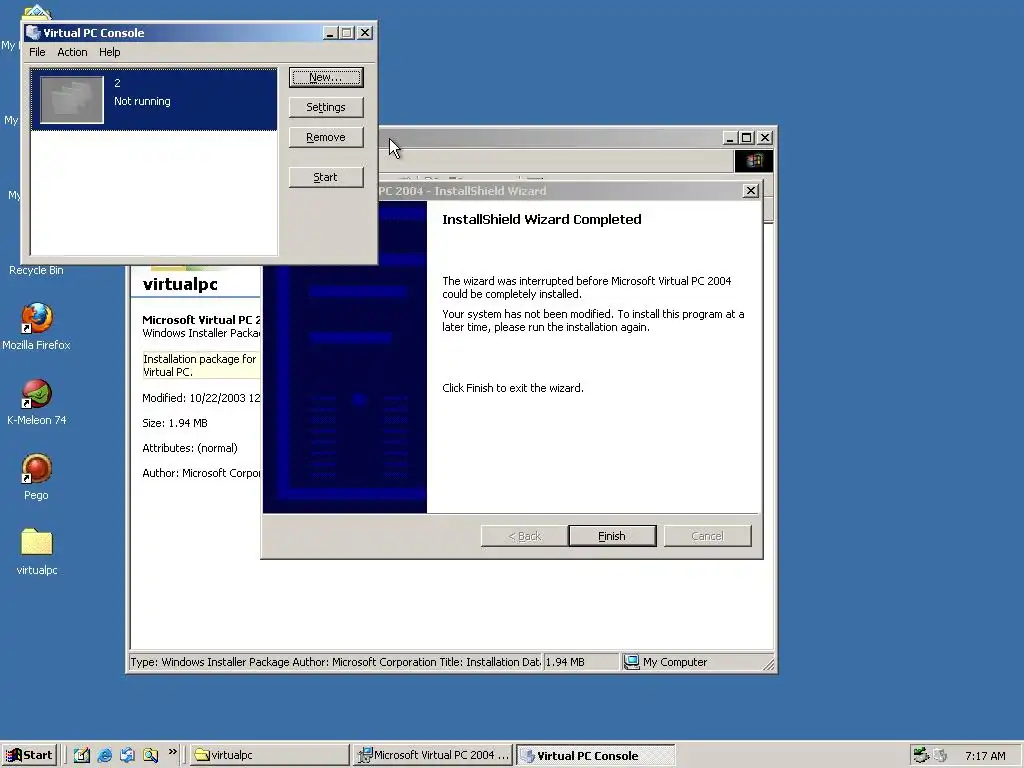Switch to Microsoft Virtual PC 2004 taskbar button
This screenshot has width=1024, height=768.
point(433,755)
